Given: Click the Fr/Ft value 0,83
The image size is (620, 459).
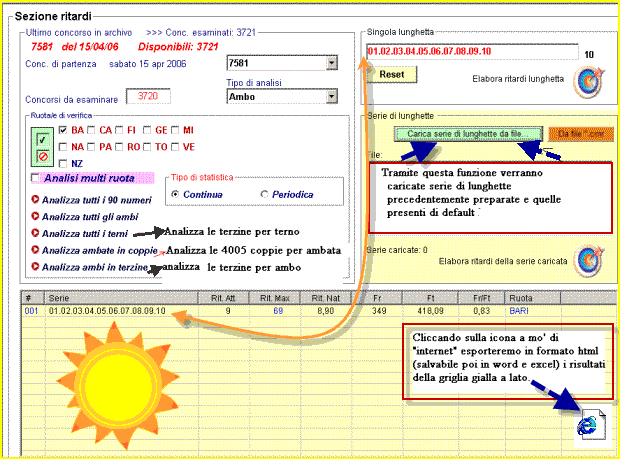Looking at the screenshot, I should [481, 311].
